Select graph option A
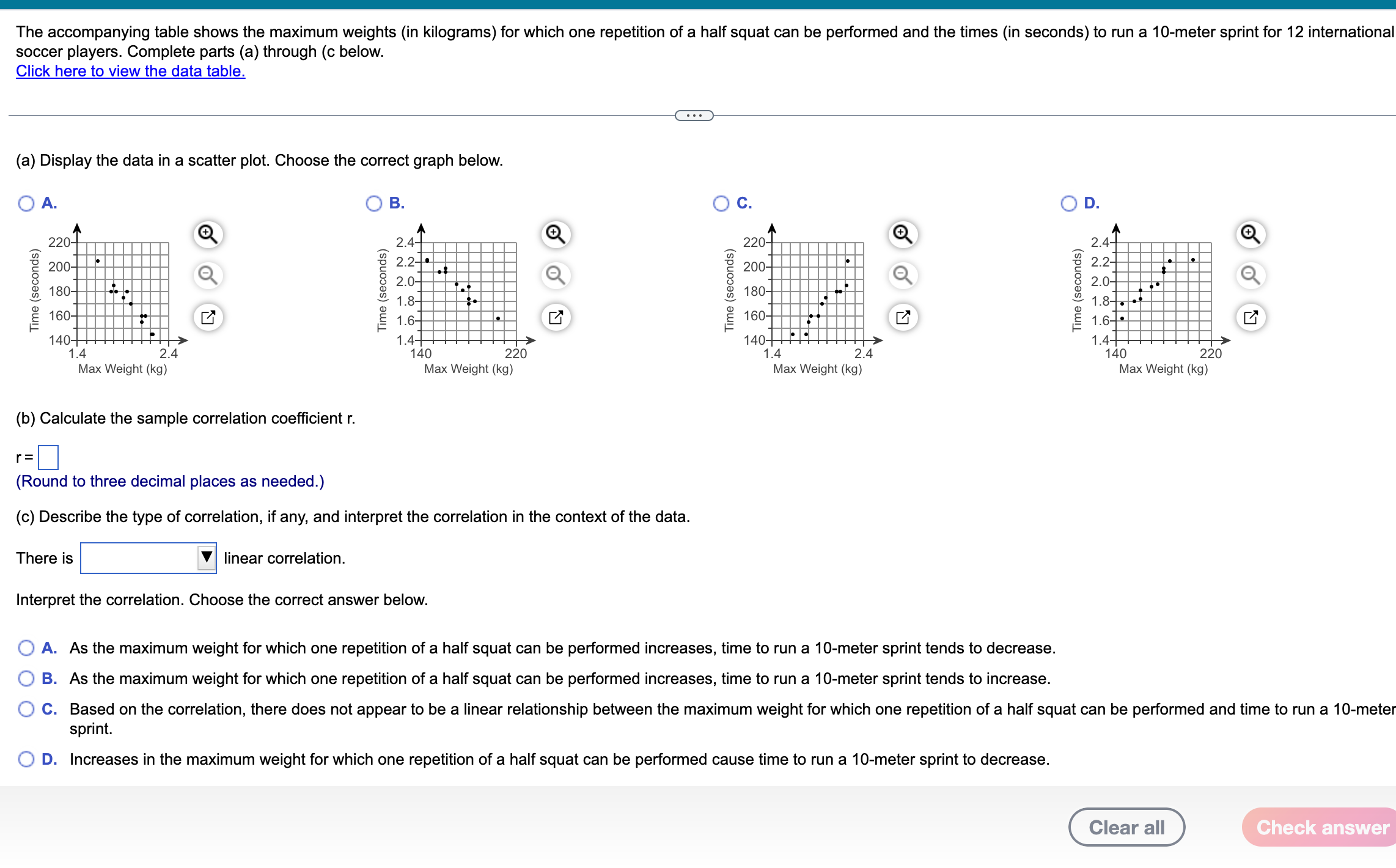This screenshot has width=1396, height=868. point(26,204)
